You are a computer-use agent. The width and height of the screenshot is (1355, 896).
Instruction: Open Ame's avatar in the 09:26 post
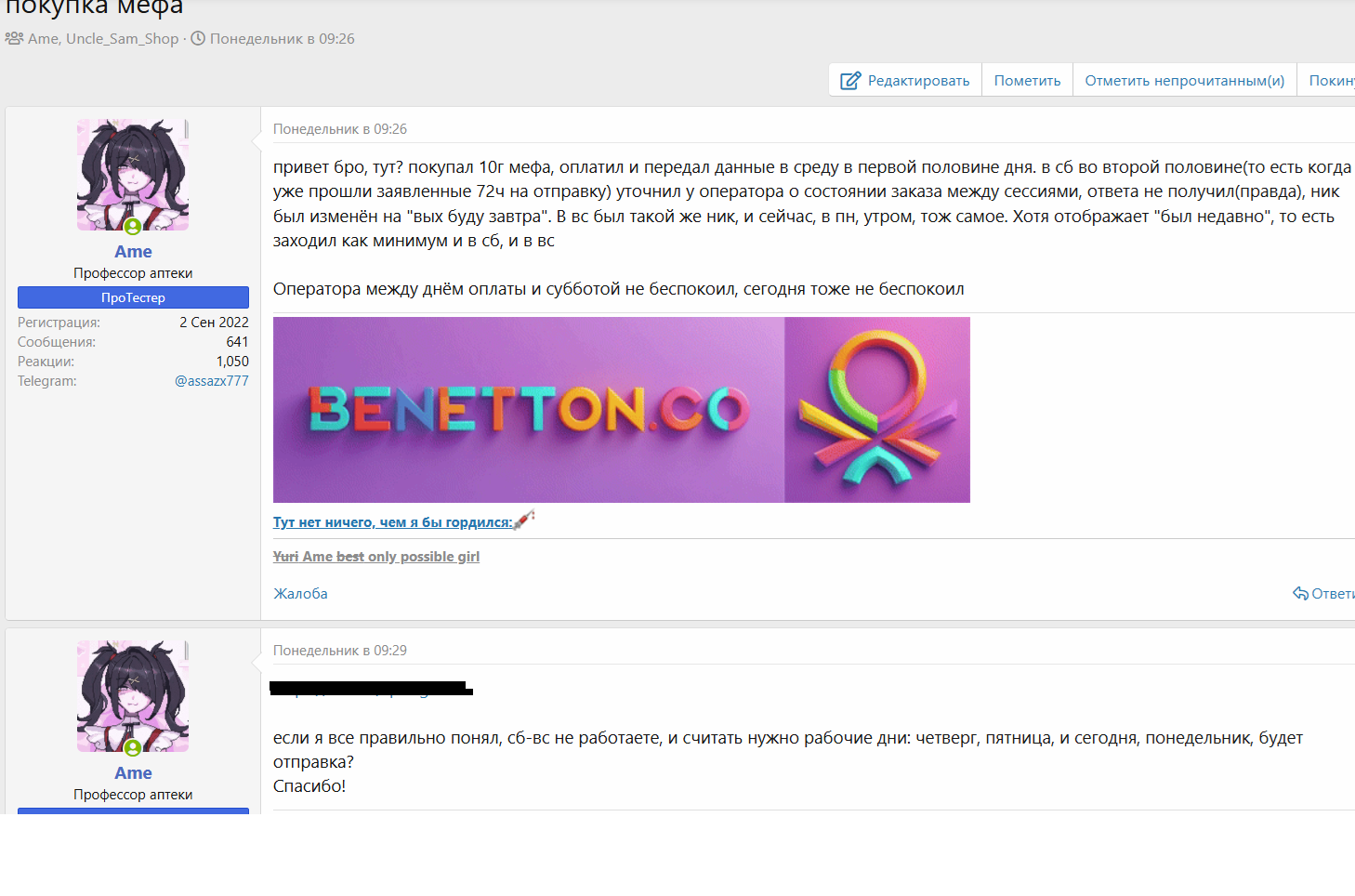pos(133,175)
